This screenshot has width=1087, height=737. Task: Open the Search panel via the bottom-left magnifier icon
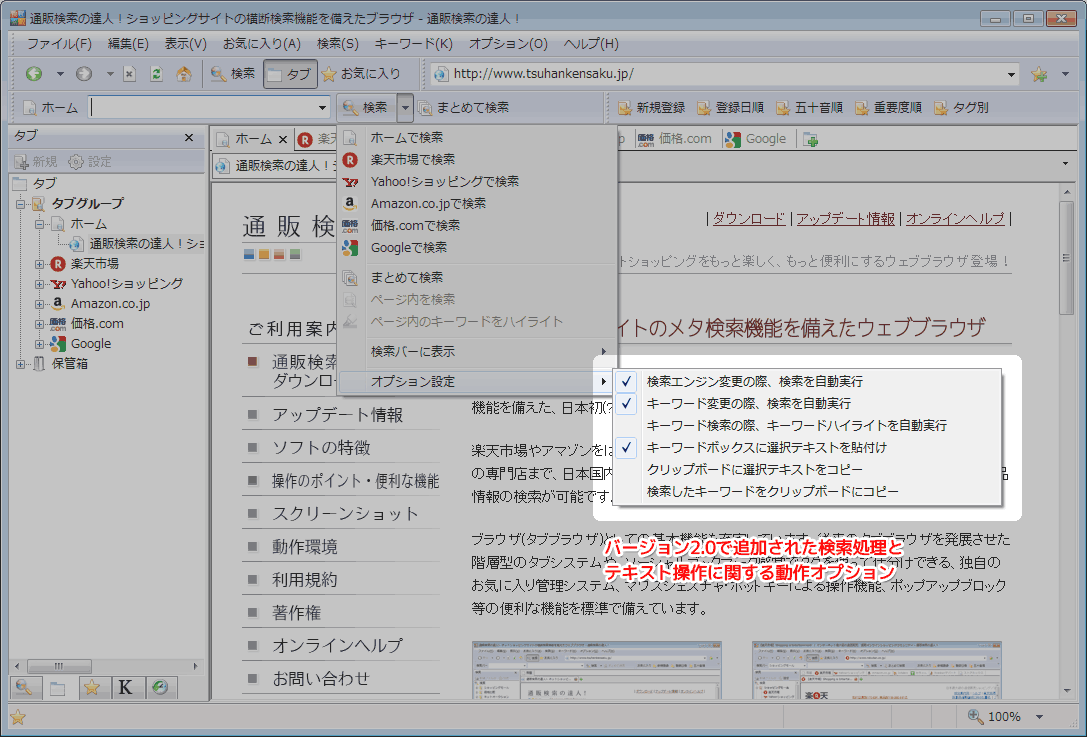click(24, 687)
